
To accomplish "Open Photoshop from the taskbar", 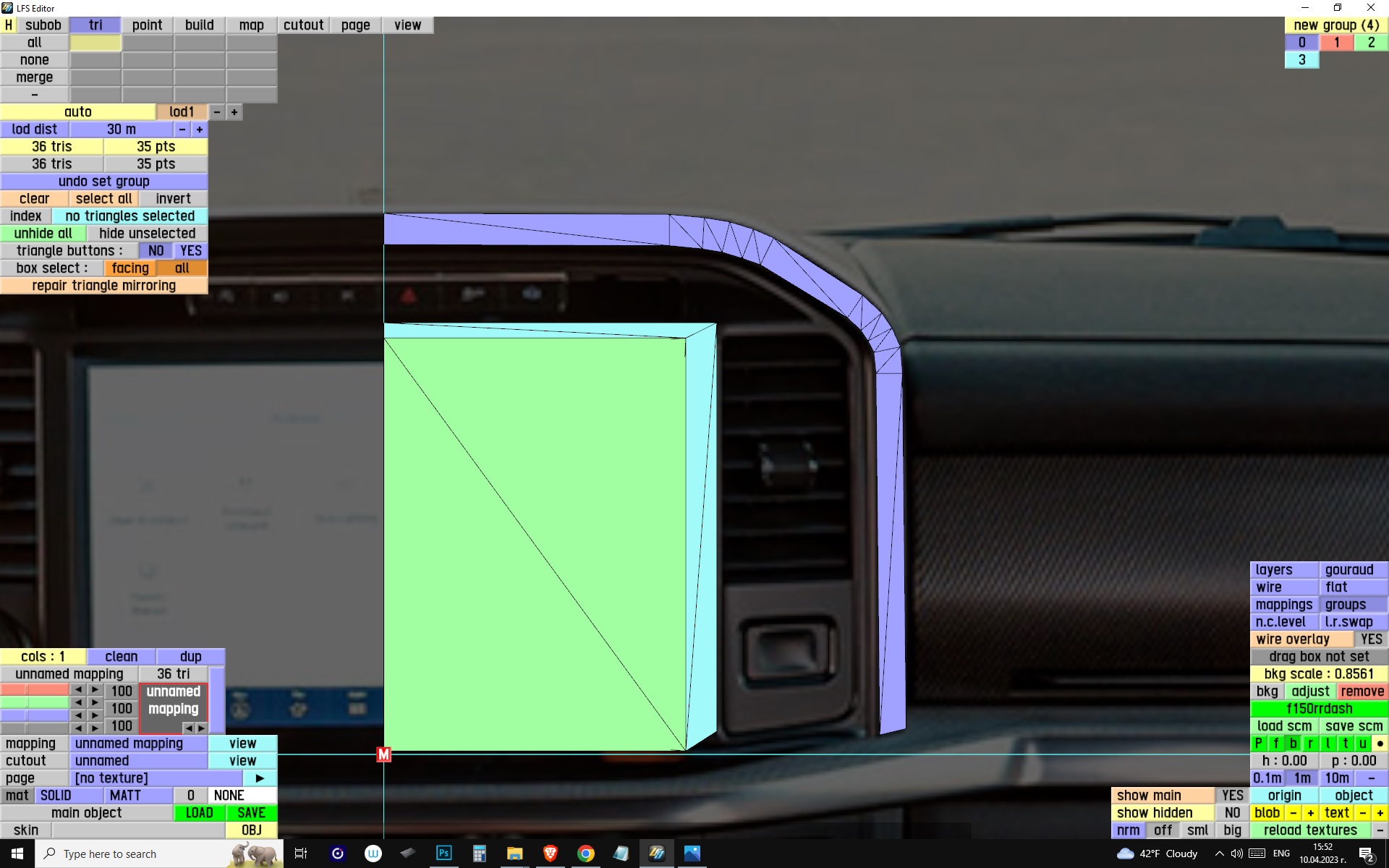I will (443, 854).
